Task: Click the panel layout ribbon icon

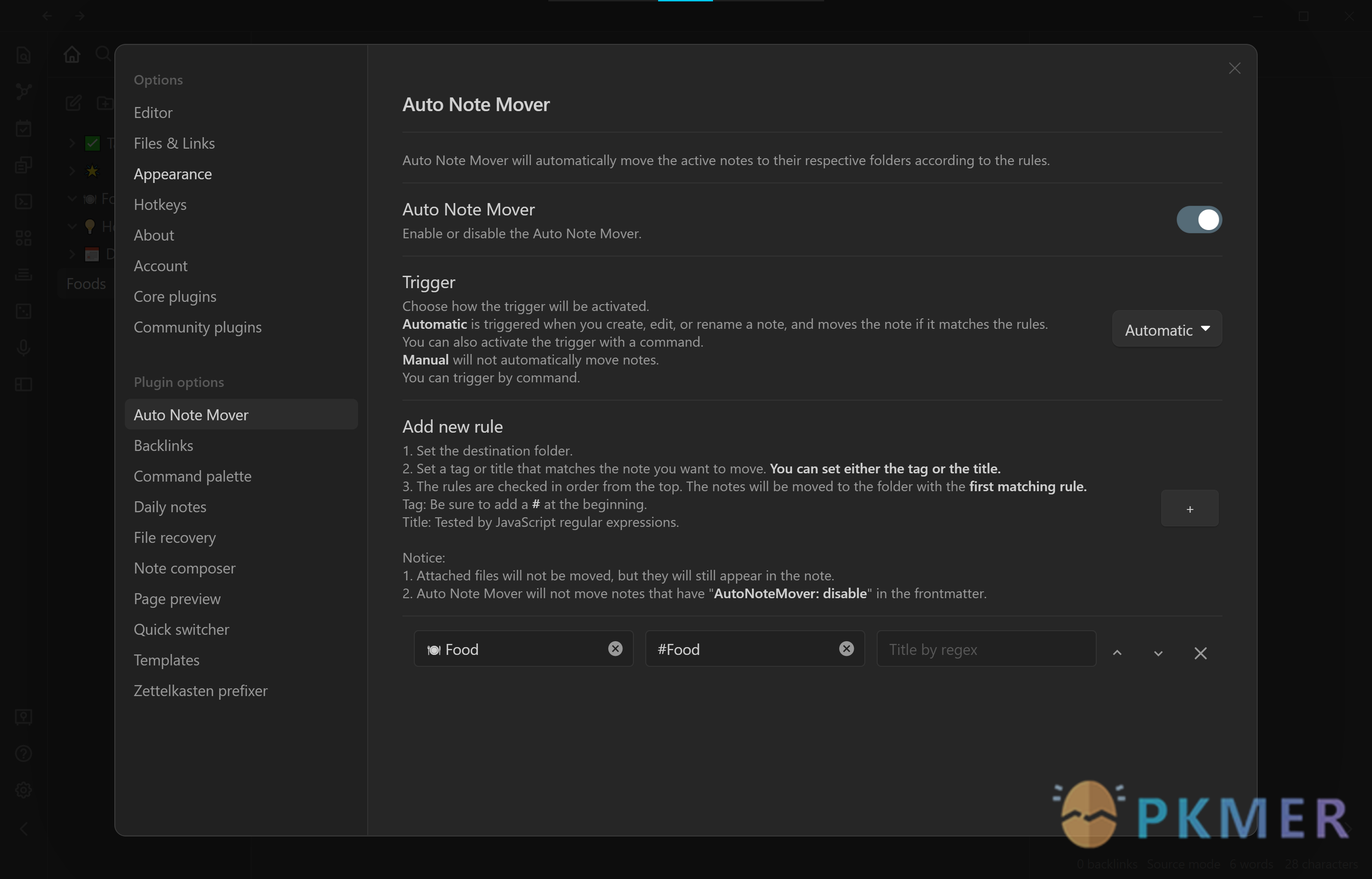Action: click(x=23, y=384)
